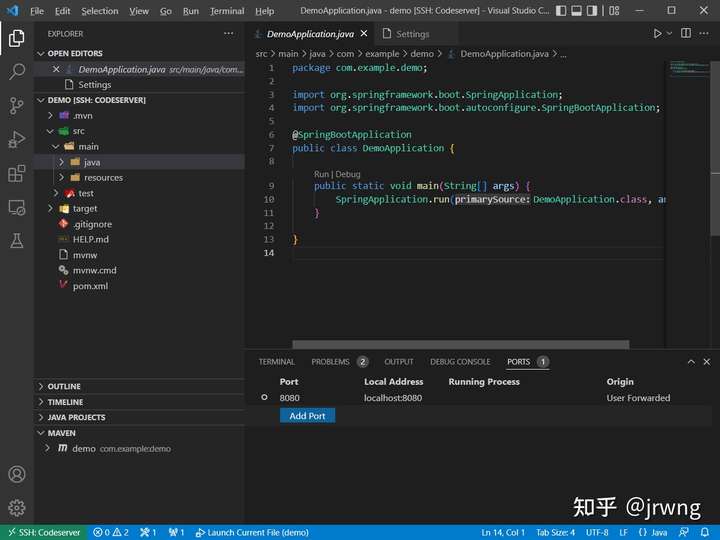
Task: Expand the target folder
Action: coord(50,208)
